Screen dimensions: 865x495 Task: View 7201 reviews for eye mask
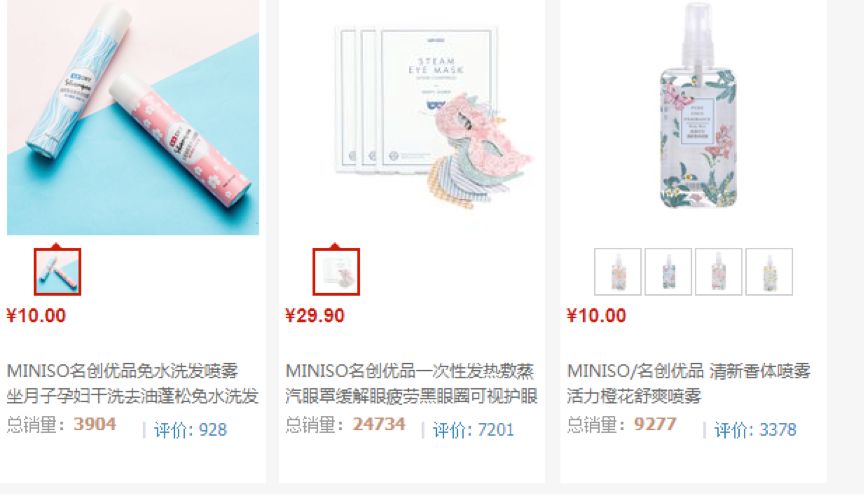473,430
